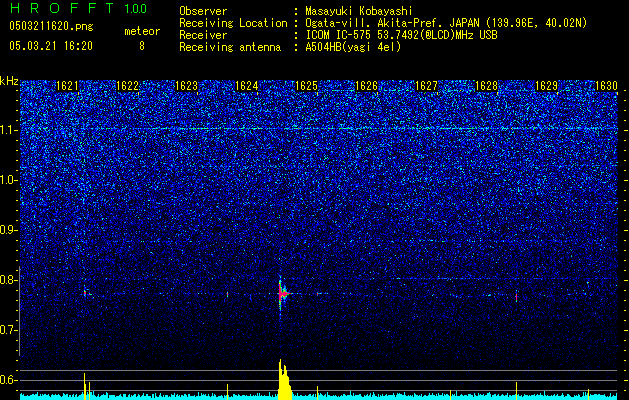Select the ICOM IC-575 53.7492 MHz receiver text
629x400 pixels.
coord(401,35)
